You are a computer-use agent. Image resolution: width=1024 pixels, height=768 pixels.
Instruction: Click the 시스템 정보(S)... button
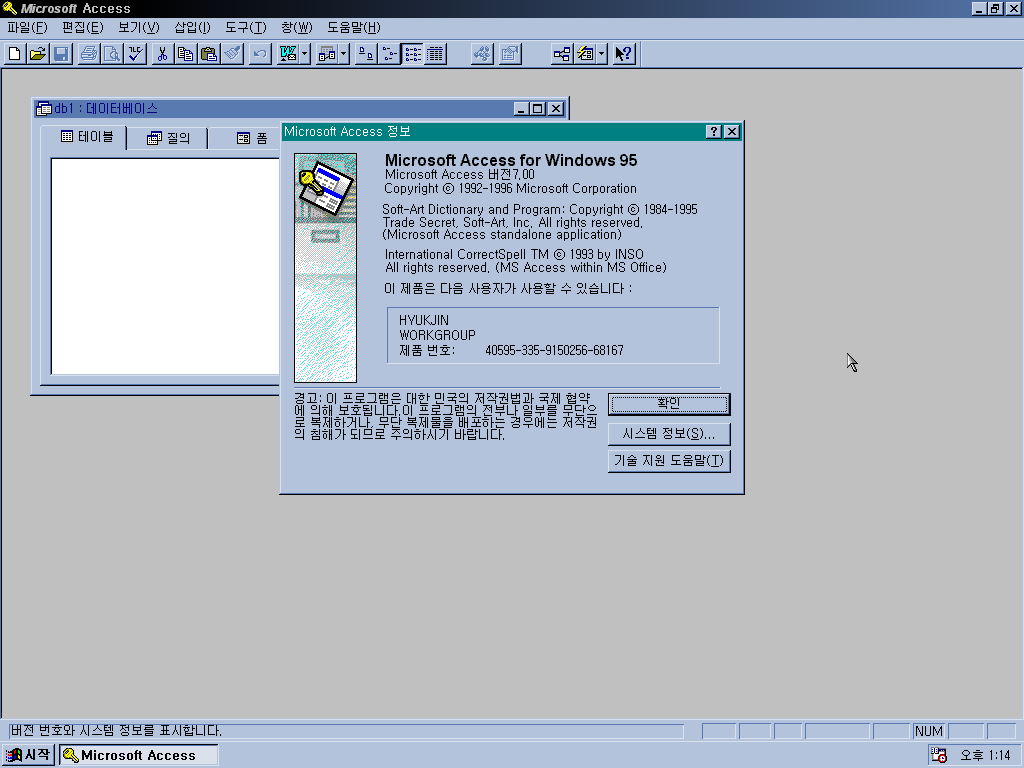(669, 434)
